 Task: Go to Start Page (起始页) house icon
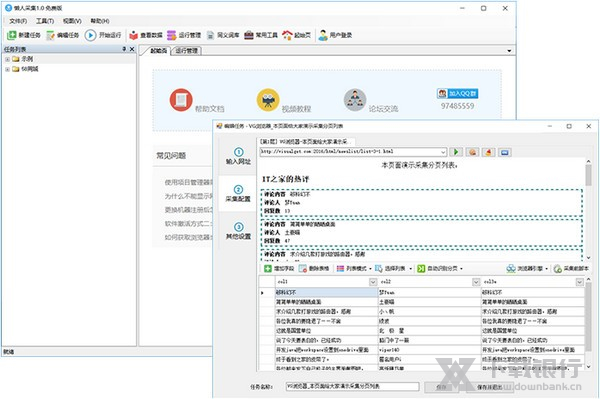287,35
